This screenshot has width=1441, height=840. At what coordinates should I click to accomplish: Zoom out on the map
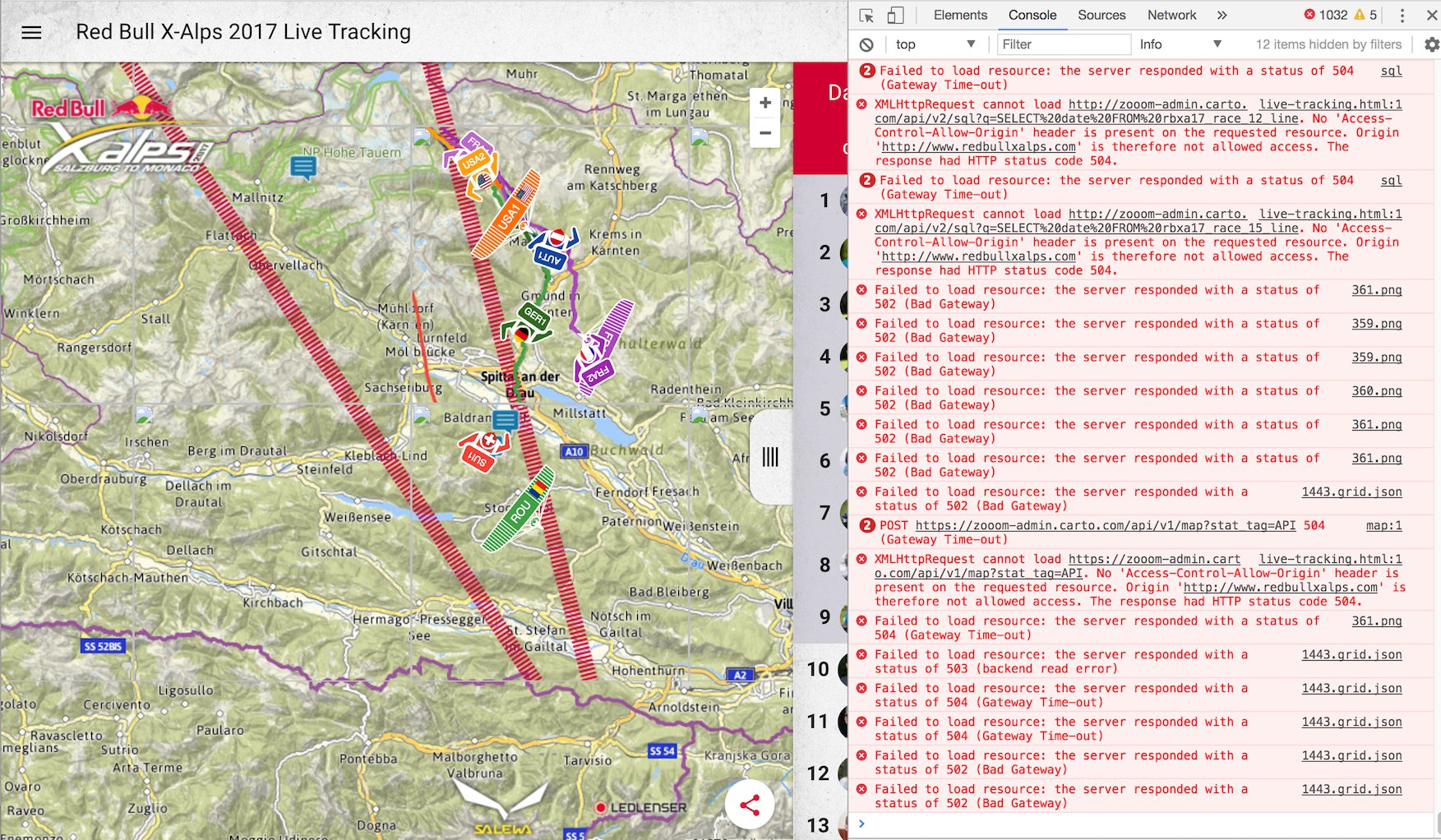point(765,132)
